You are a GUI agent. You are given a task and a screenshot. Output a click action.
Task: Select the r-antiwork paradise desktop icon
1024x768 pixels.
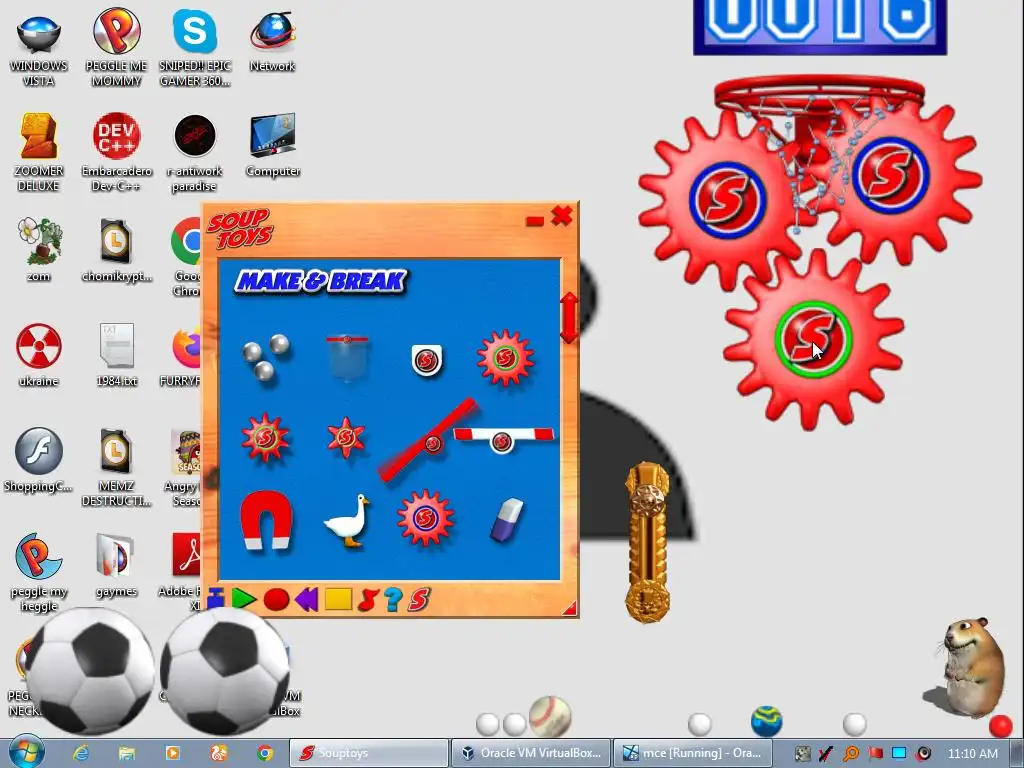195,153
